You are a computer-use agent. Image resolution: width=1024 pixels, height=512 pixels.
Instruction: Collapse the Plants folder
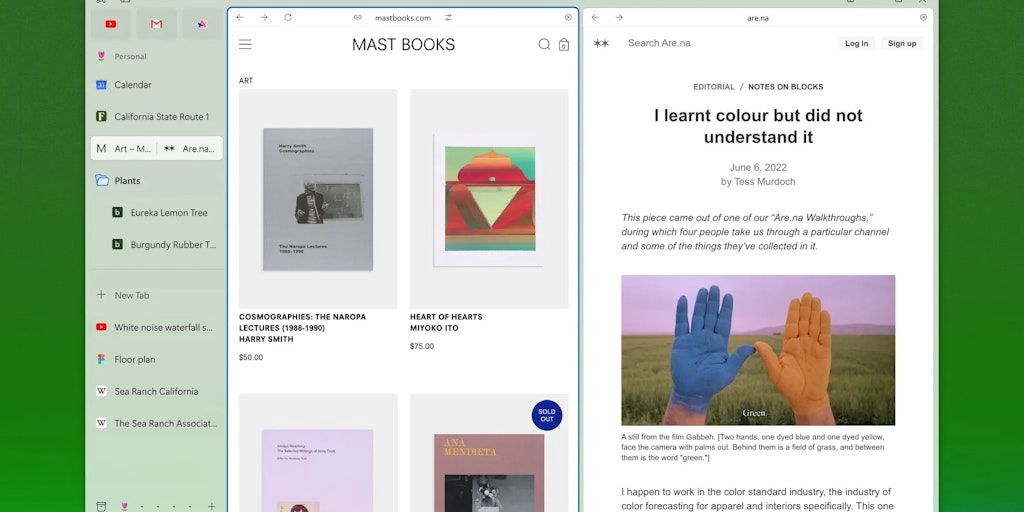tap(102, 181)
